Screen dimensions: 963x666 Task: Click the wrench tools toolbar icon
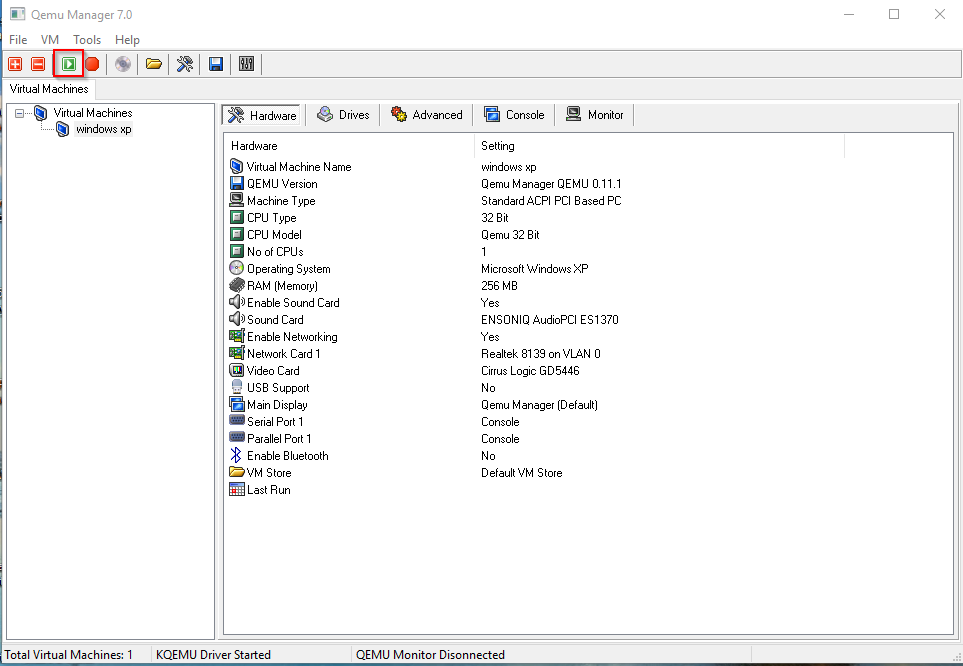pos(185,64)
